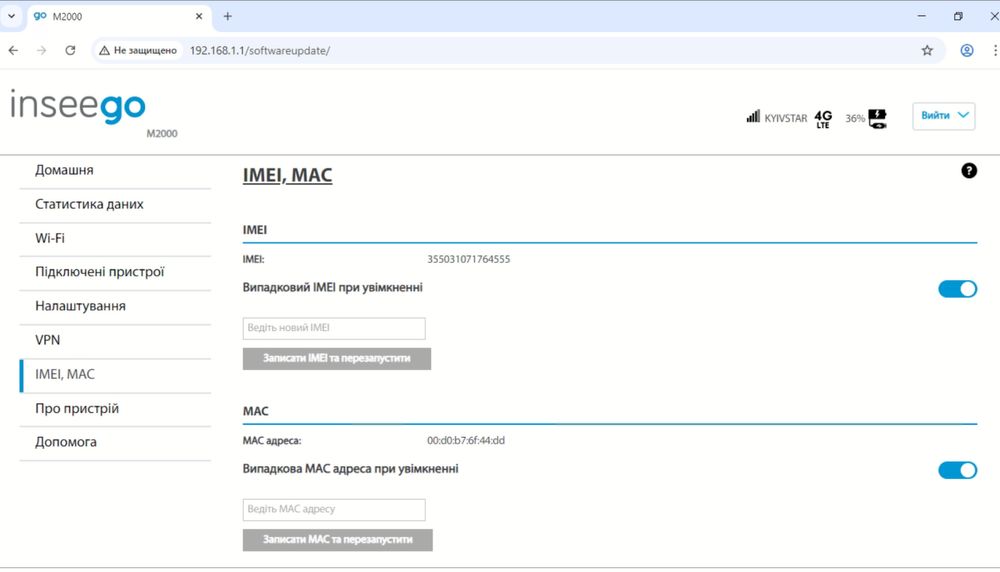
Task: Click Записати IMEI та перезапустити button
Action: click(x=337, y=358)
